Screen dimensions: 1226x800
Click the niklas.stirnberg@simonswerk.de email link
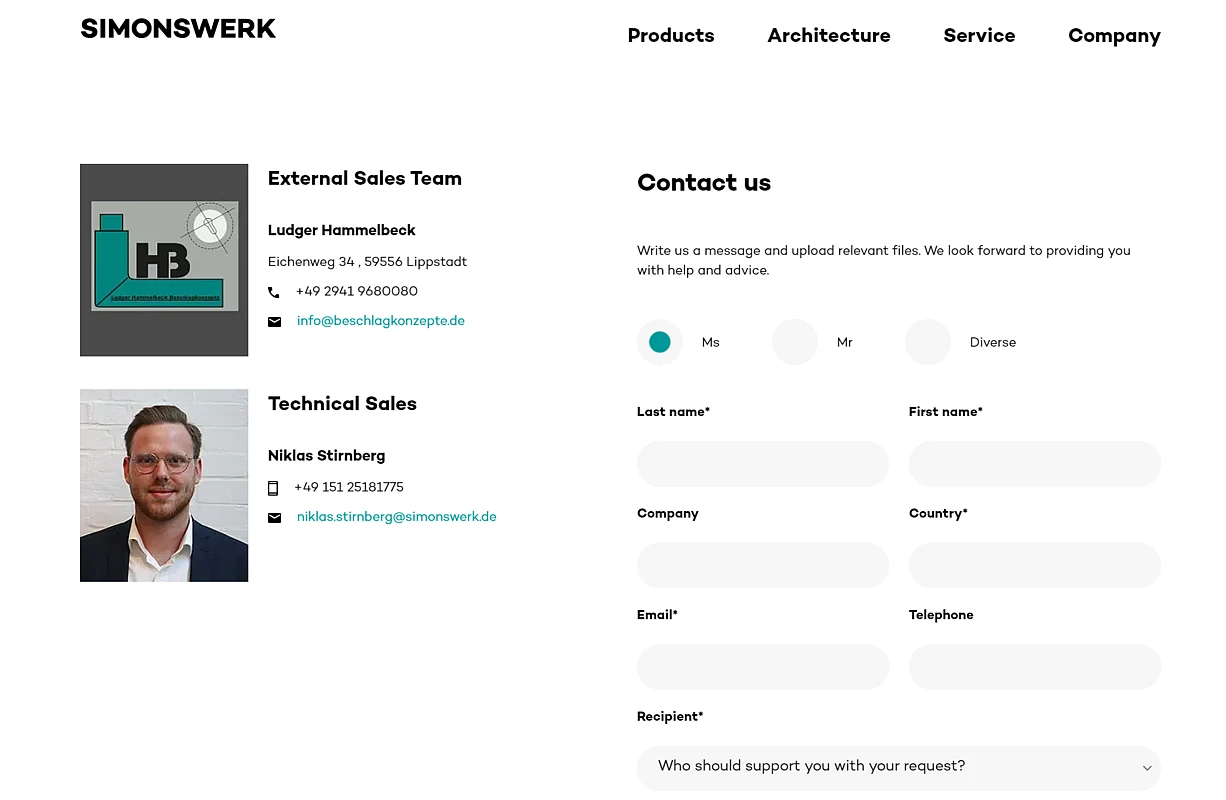(x=397, y=517)
